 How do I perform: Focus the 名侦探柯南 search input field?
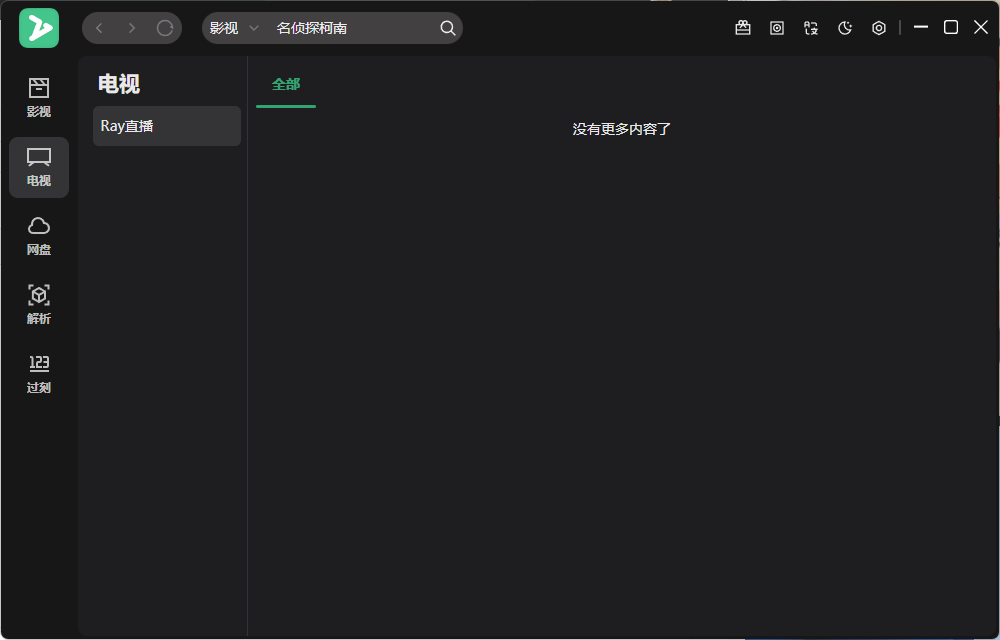tap(353, 28)
